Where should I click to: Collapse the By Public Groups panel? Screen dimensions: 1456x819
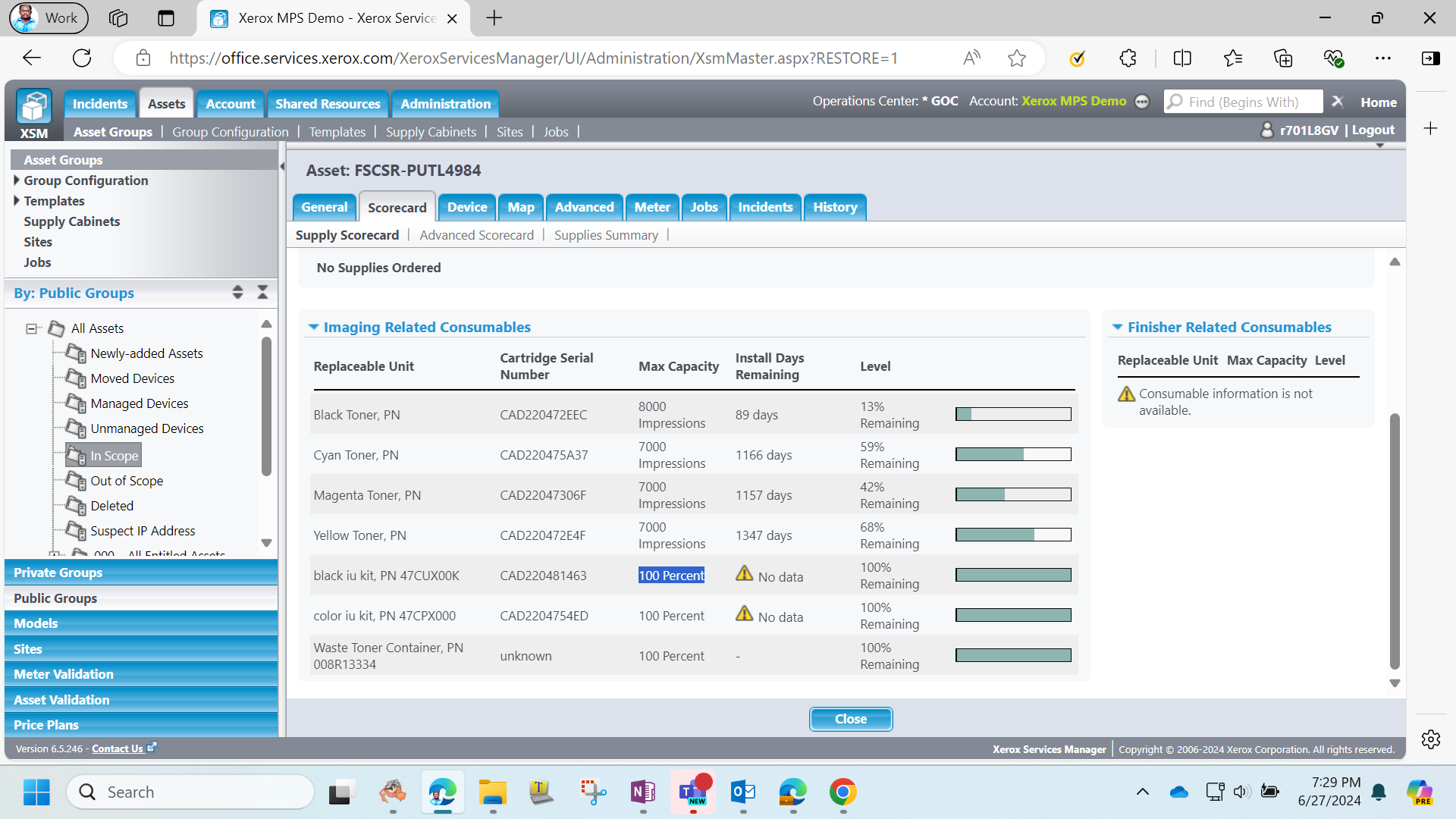tap(262, 293)
